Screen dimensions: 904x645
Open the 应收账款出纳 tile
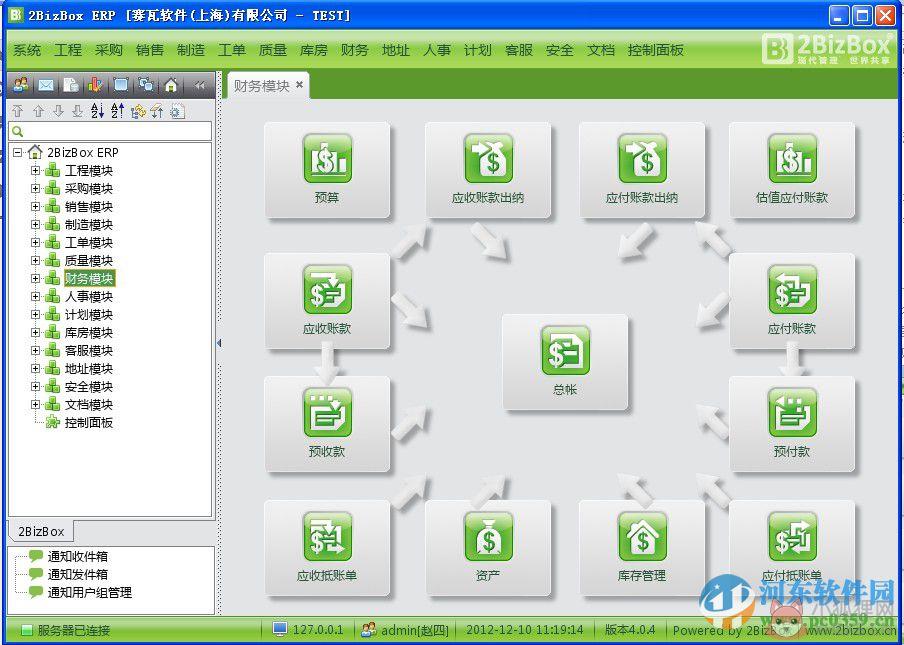coord(488,170)
